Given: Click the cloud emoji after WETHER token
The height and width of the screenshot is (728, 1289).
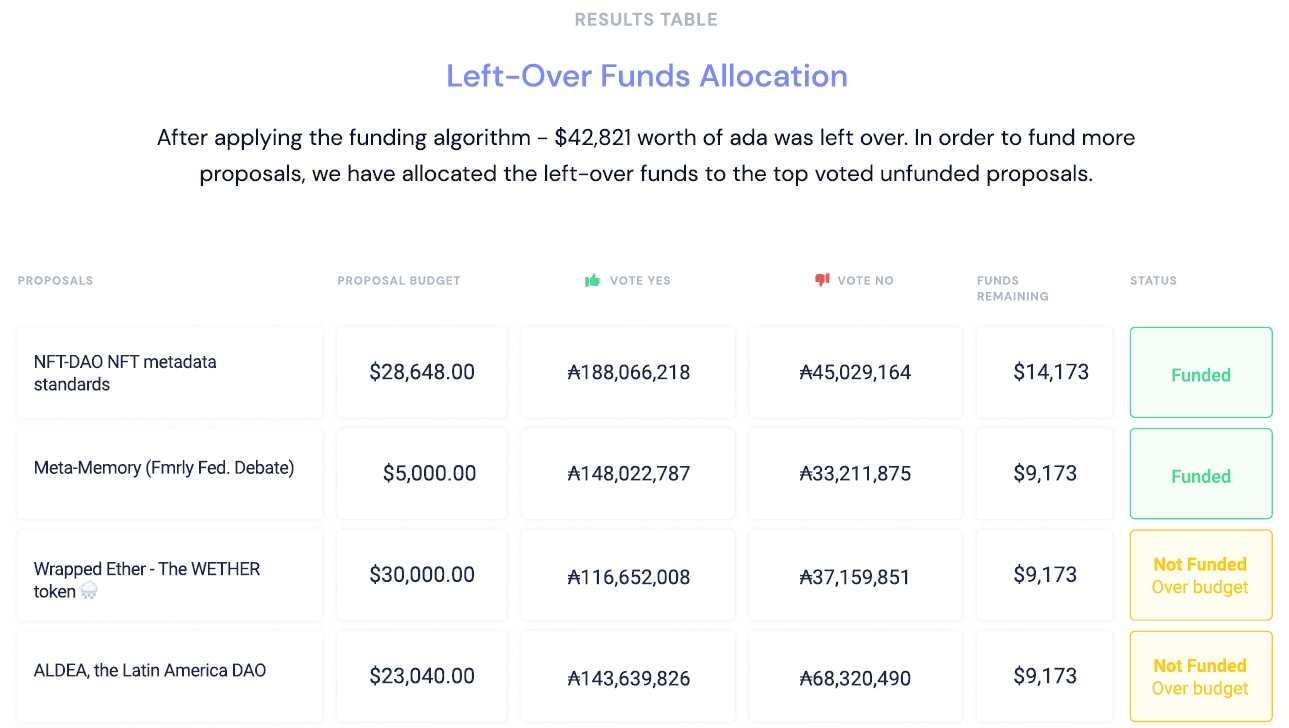Looking at the screenshot, I should pos(90,592).
